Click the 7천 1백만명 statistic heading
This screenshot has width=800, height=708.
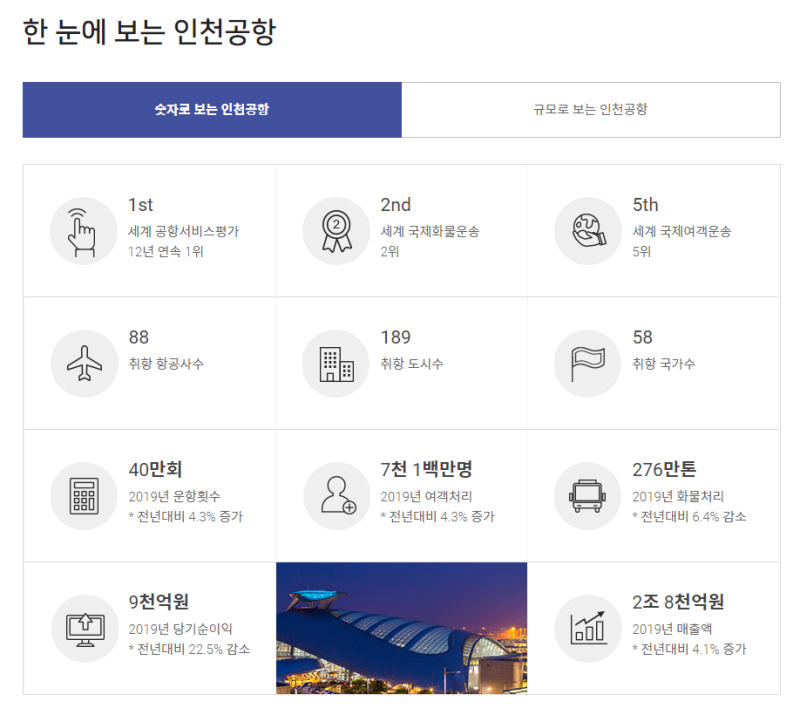click(426, 469)
